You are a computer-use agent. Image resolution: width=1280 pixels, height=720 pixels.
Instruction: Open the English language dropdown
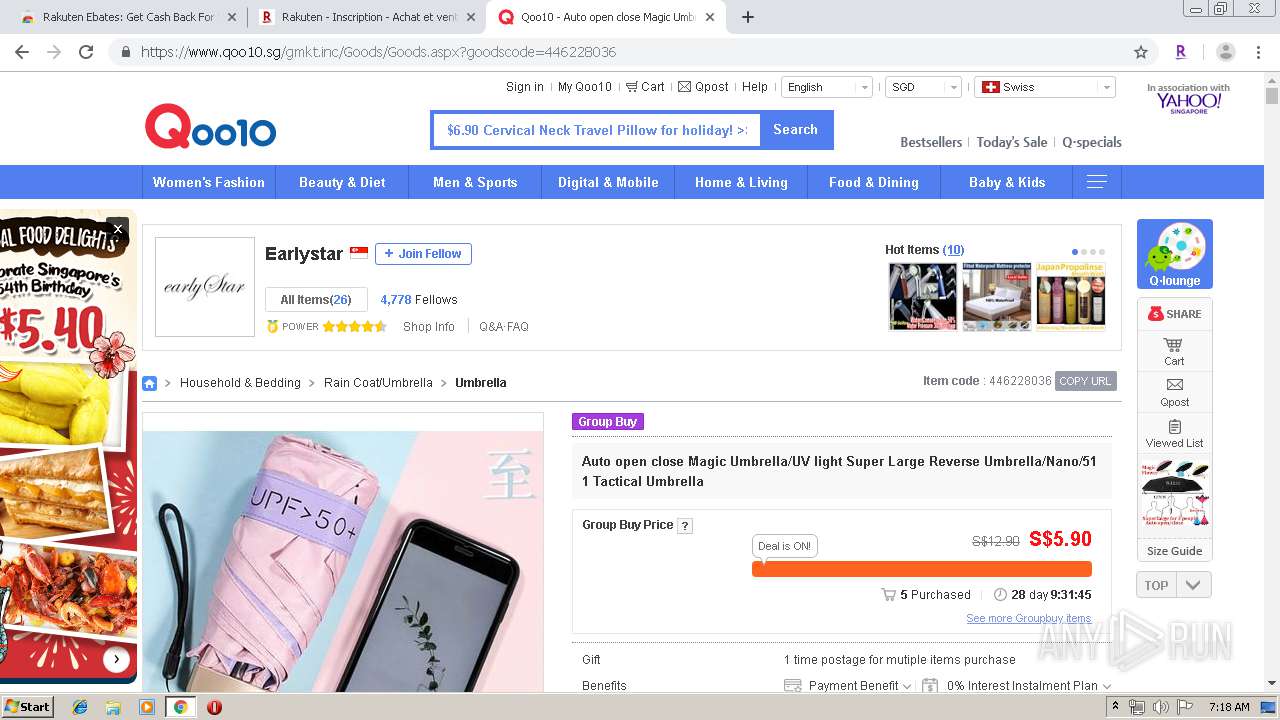pyautogui.click(x=827, y=87)
